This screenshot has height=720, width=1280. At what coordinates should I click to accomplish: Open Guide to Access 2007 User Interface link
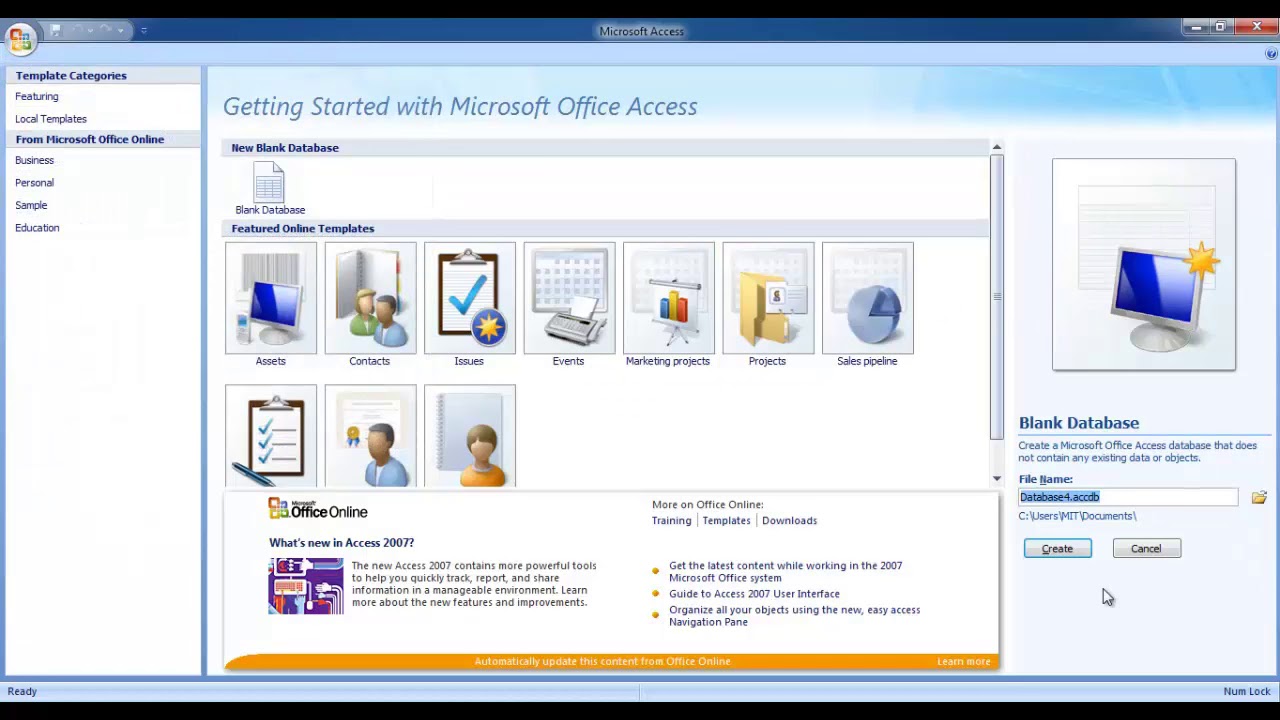[754, 594]
